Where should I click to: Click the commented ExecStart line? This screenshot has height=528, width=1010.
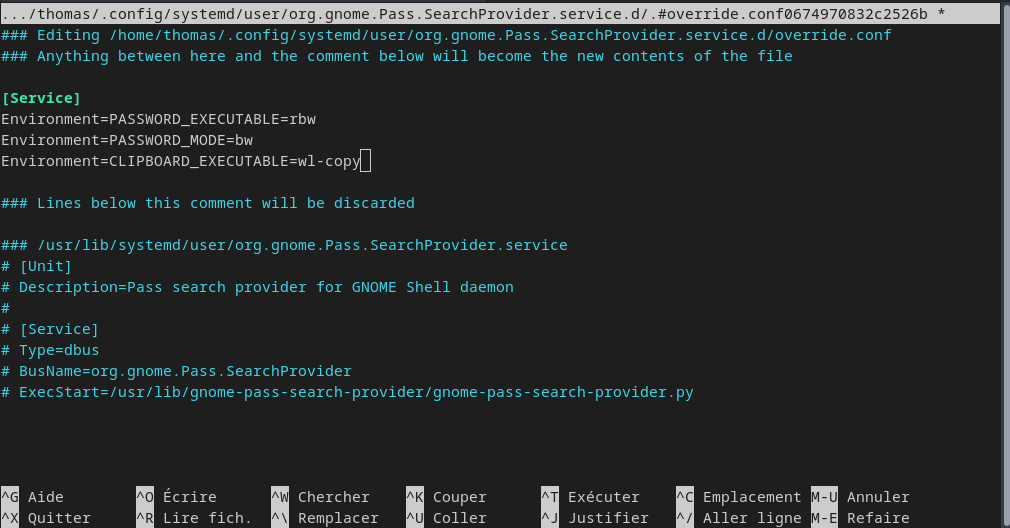pyautogui.click(x=347, y=392)
